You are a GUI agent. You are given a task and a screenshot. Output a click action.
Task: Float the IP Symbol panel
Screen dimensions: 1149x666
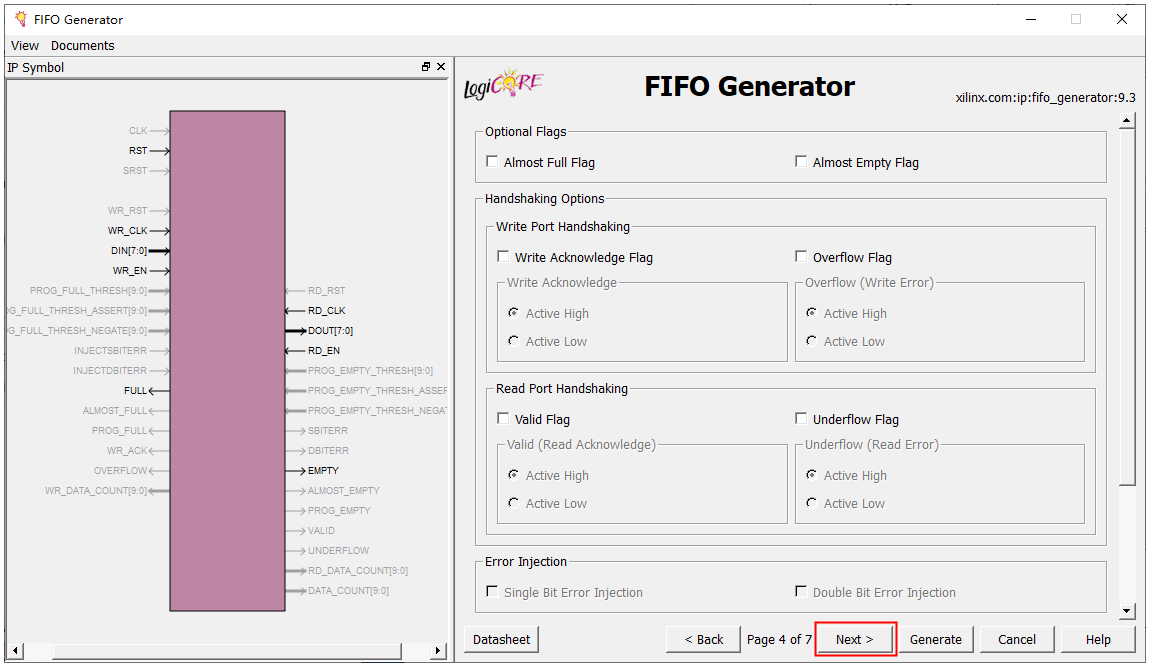tap(426, 67)
